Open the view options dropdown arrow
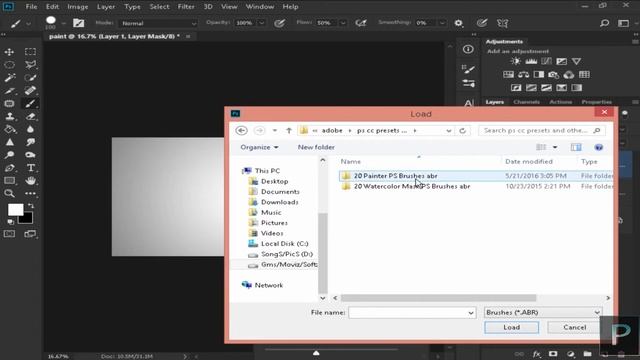The height and width of the screenshot is (360, 640). point(555,147)
